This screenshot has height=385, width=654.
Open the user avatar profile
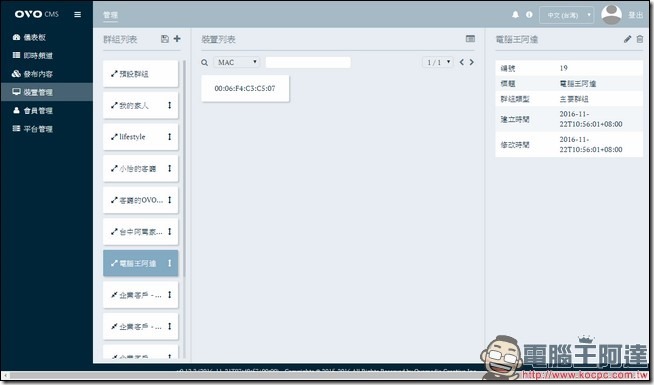[x=611, y=15]
